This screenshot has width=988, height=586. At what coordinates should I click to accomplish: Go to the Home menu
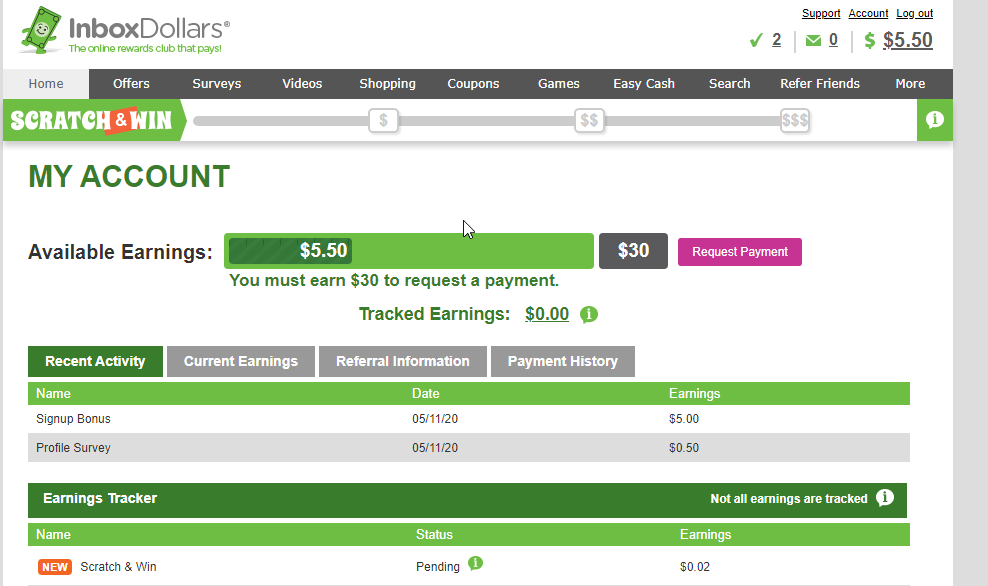point(46,84)
